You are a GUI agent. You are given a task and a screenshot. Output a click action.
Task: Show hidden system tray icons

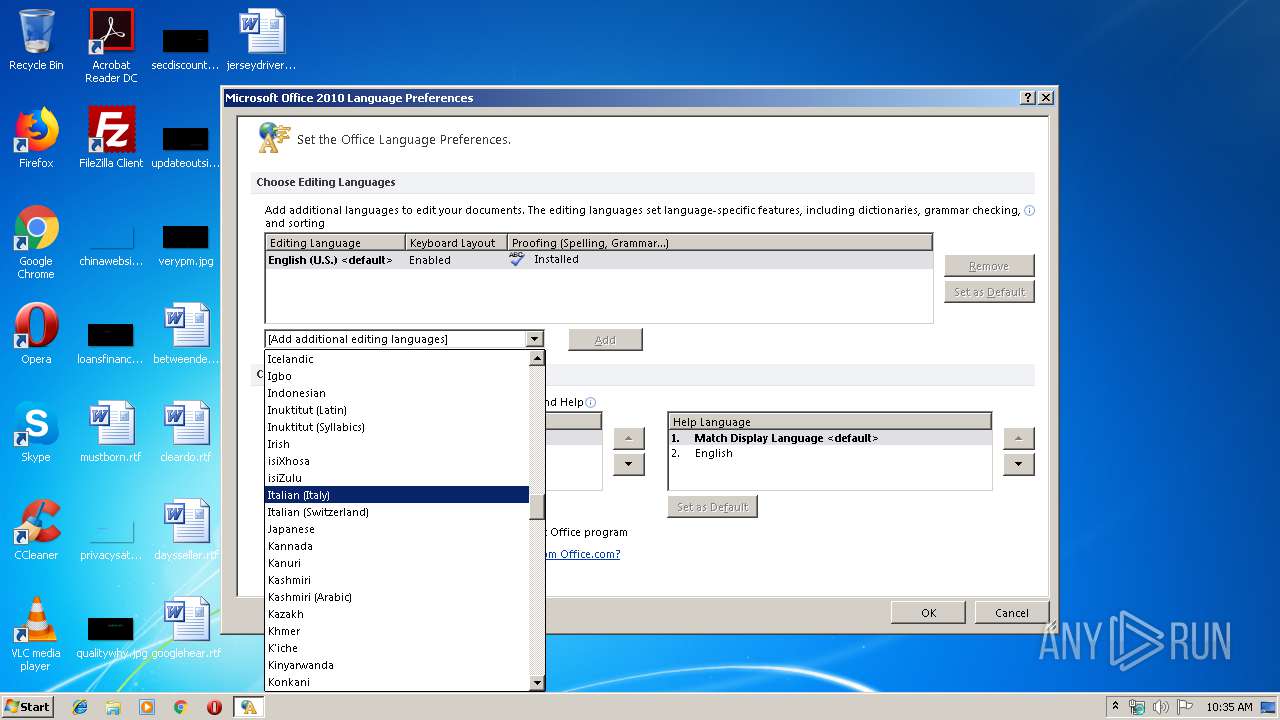(x=1116, y=707)
